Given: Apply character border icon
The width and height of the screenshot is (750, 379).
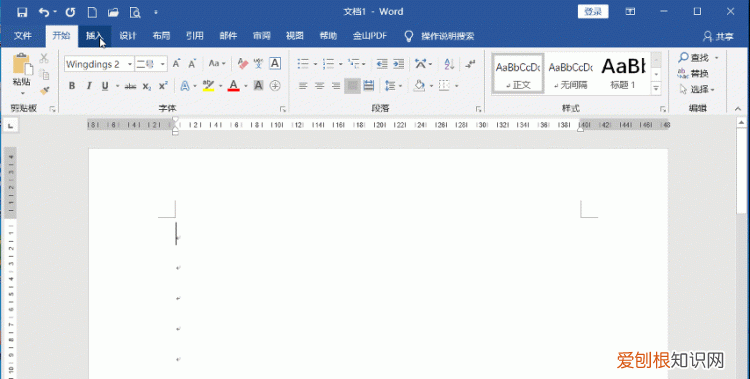Looking at the screenshot, I should [275, 64].
